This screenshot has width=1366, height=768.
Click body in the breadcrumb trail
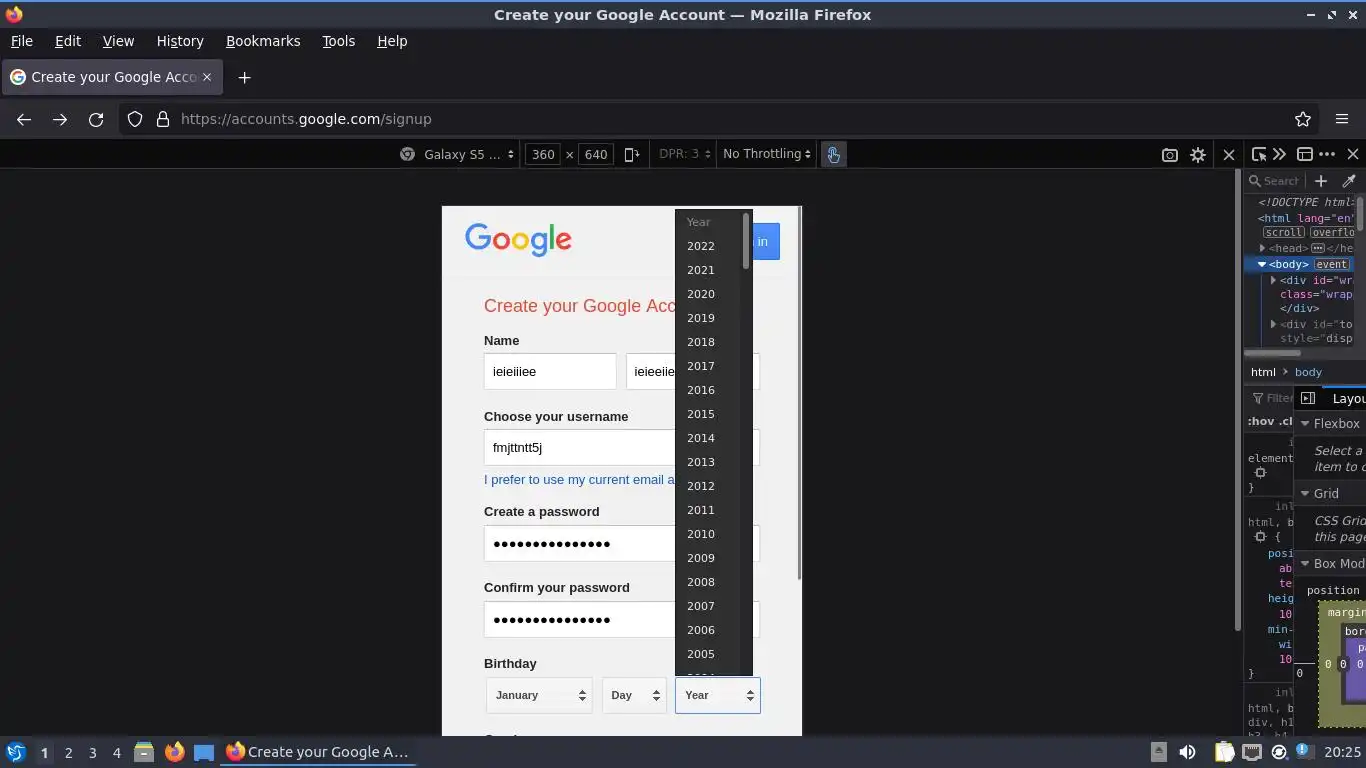(x=1308, y=372)
